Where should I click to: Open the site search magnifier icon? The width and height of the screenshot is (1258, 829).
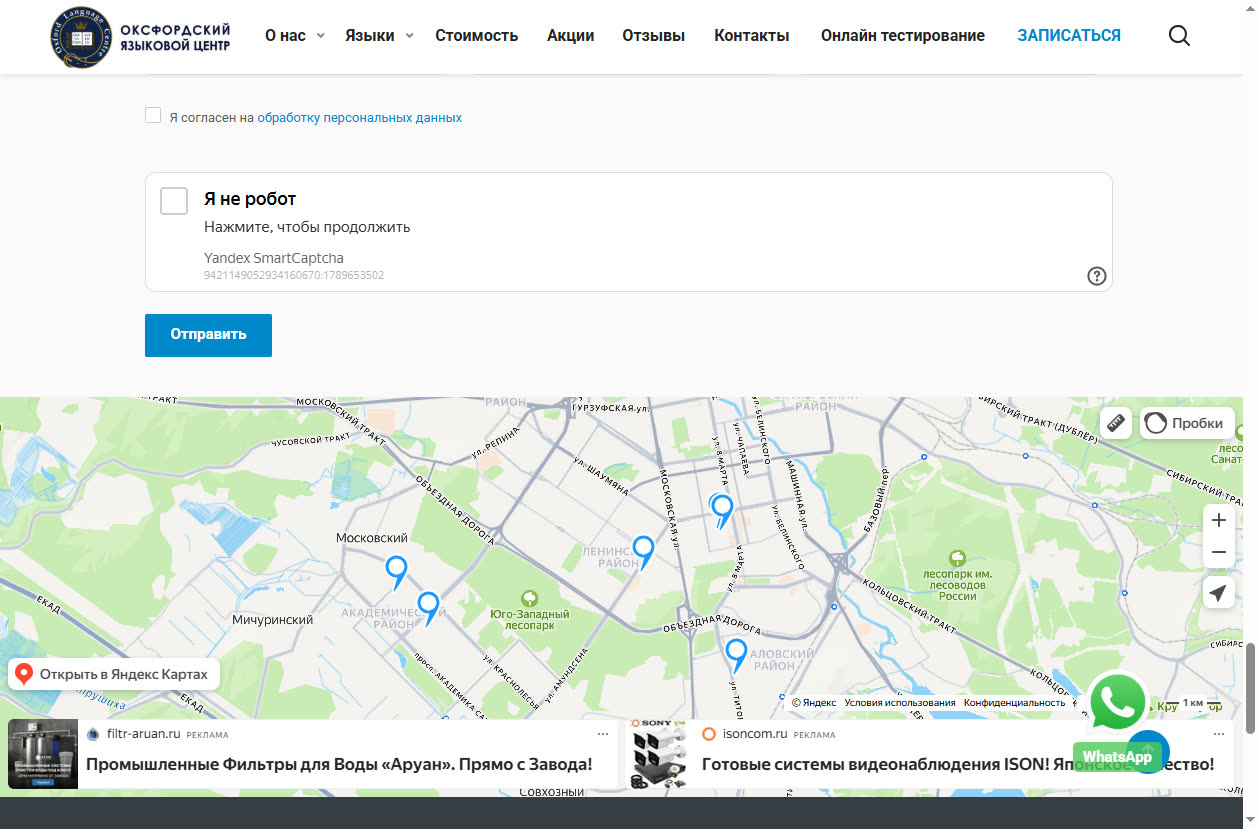point(1179,36)
